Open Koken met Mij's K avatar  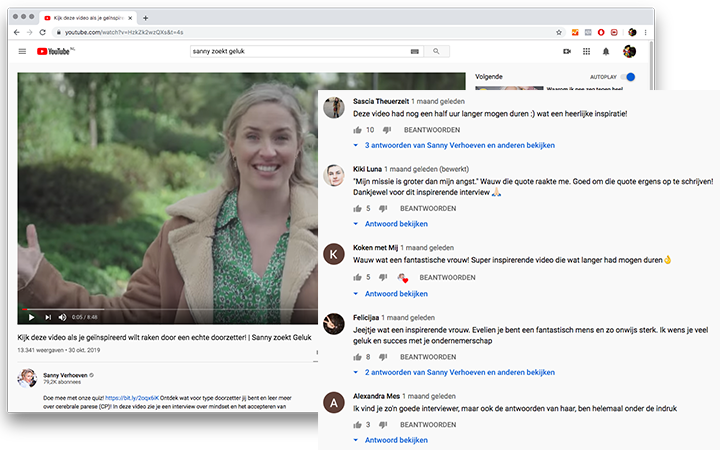334,254
